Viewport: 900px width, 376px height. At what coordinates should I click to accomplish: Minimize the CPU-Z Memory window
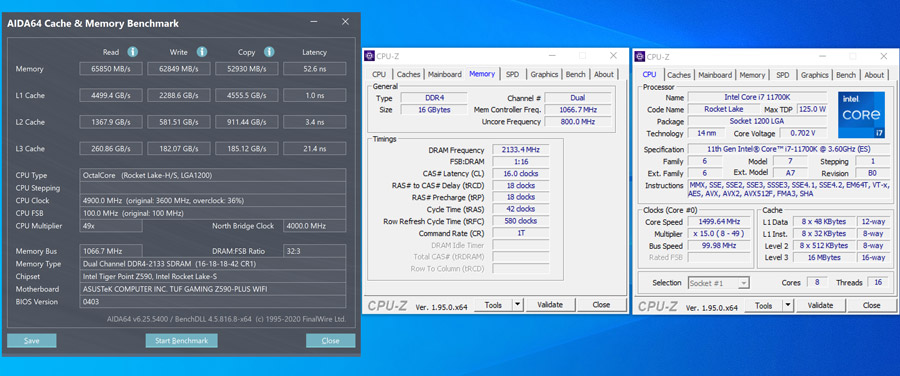coord(552,56)
